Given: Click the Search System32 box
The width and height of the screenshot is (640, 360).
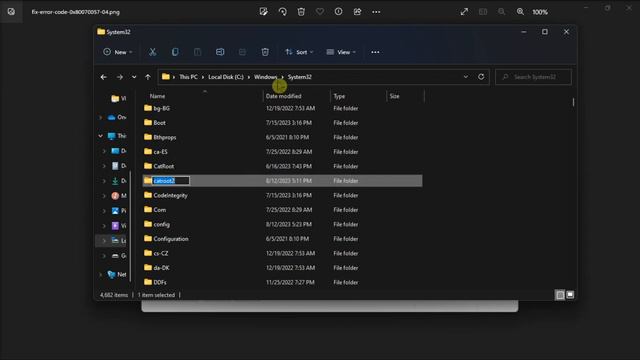Looking at the screenshot, I should click(533, 77).
